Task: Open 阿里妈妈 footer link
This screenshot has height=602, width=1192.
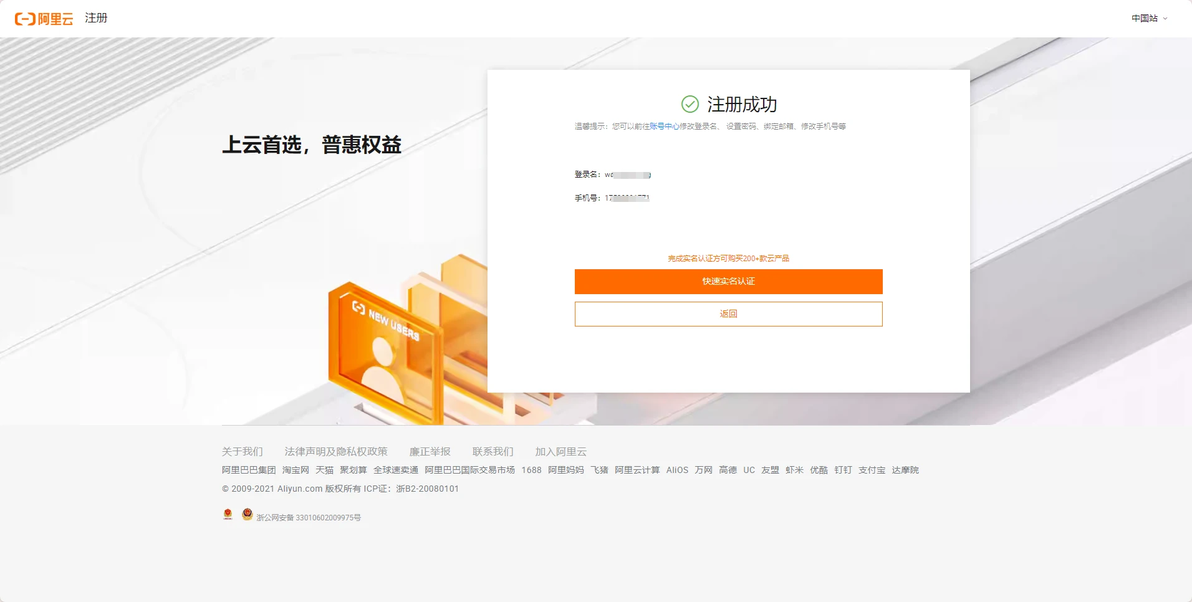Action: click(x=566, y=471)
